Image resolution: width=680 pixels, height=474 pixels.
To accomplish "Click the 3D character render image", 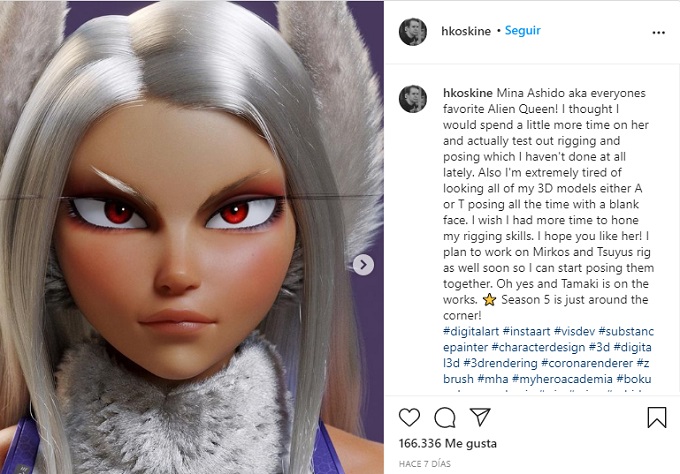I will coord(192,237).
